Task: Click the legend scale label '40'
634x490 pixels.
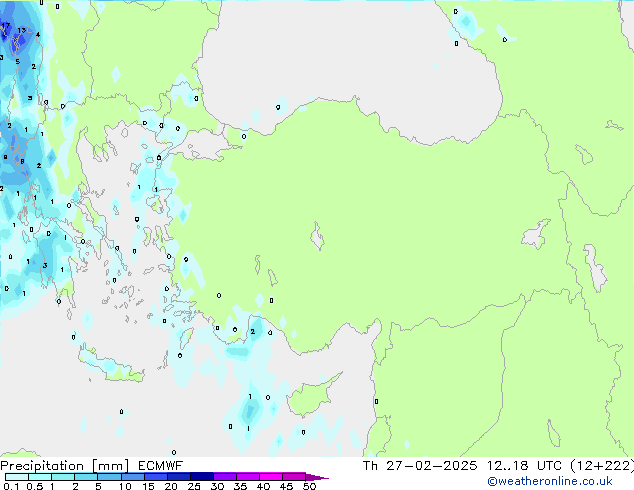Action: (263, 486)
